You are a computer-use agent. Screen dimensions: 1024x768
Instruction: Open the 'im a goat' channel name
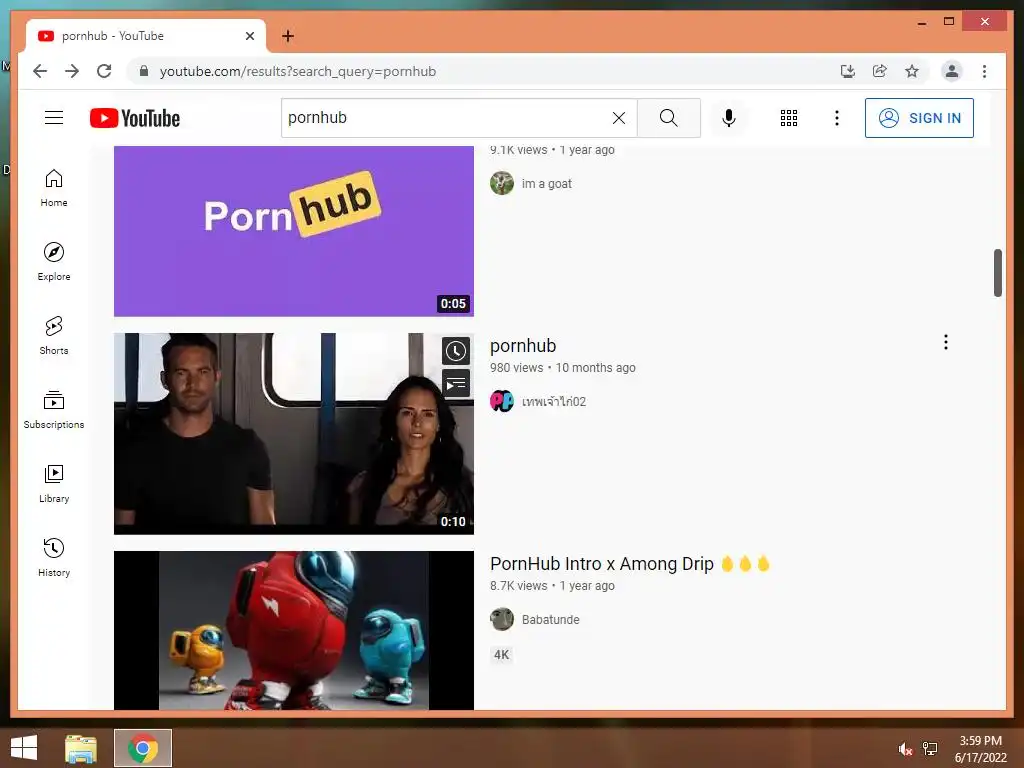pyautogui.click(x=547, y=184)
